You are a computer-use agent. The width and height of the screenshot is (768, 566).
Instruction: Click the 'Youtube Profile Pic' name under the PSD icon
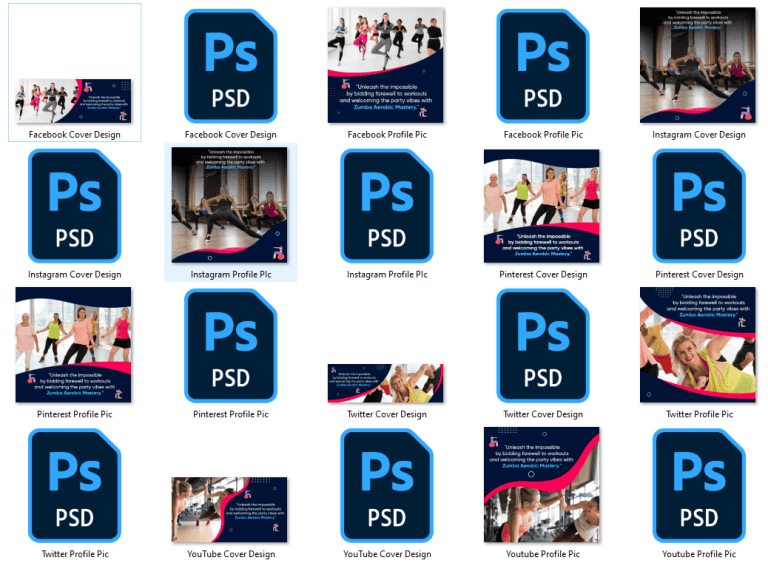point(699,554)
